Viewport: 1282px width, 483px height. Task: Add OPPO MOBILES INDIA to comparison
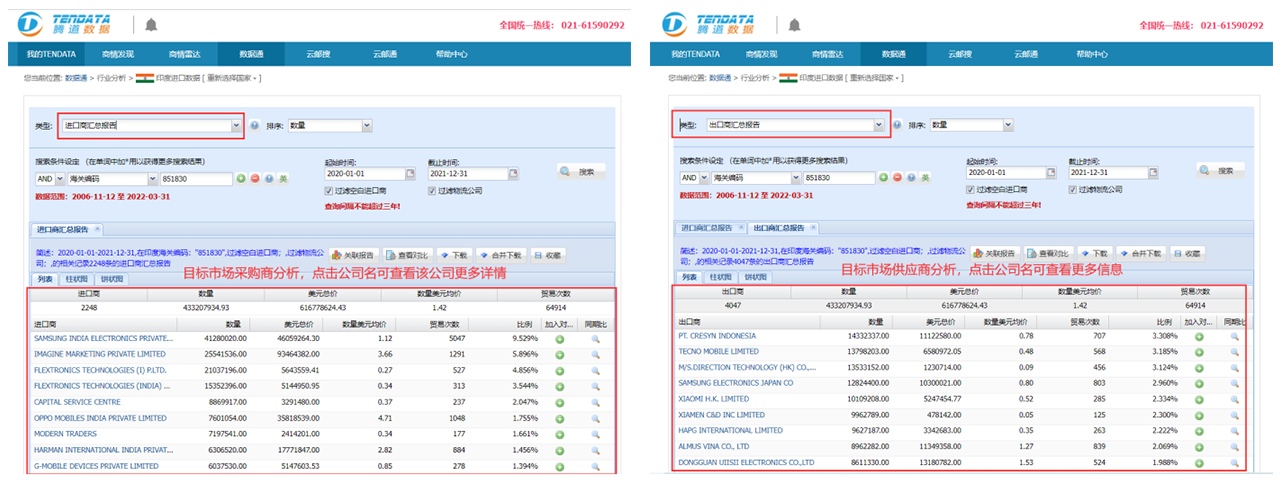(560, 418)
